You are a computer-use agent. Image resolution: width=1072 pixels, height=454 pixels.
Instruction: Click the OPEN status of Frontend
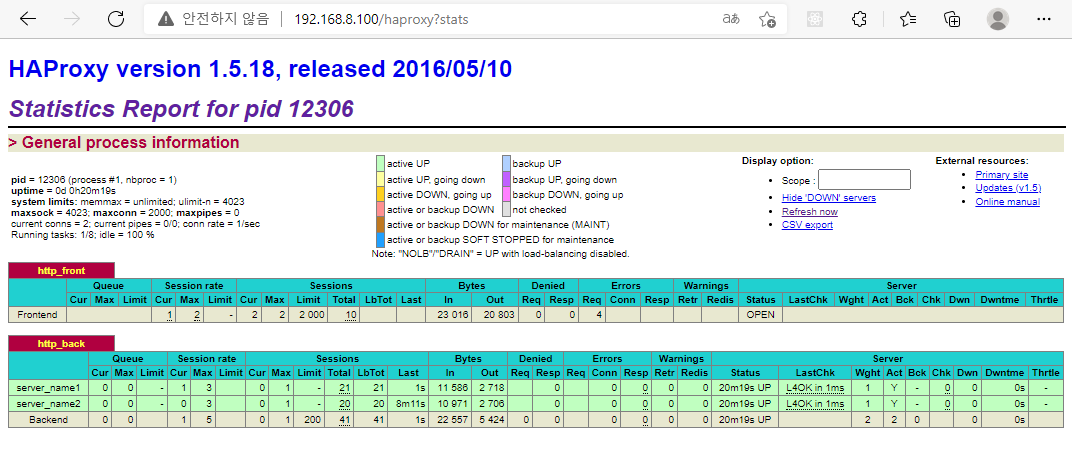761,315
